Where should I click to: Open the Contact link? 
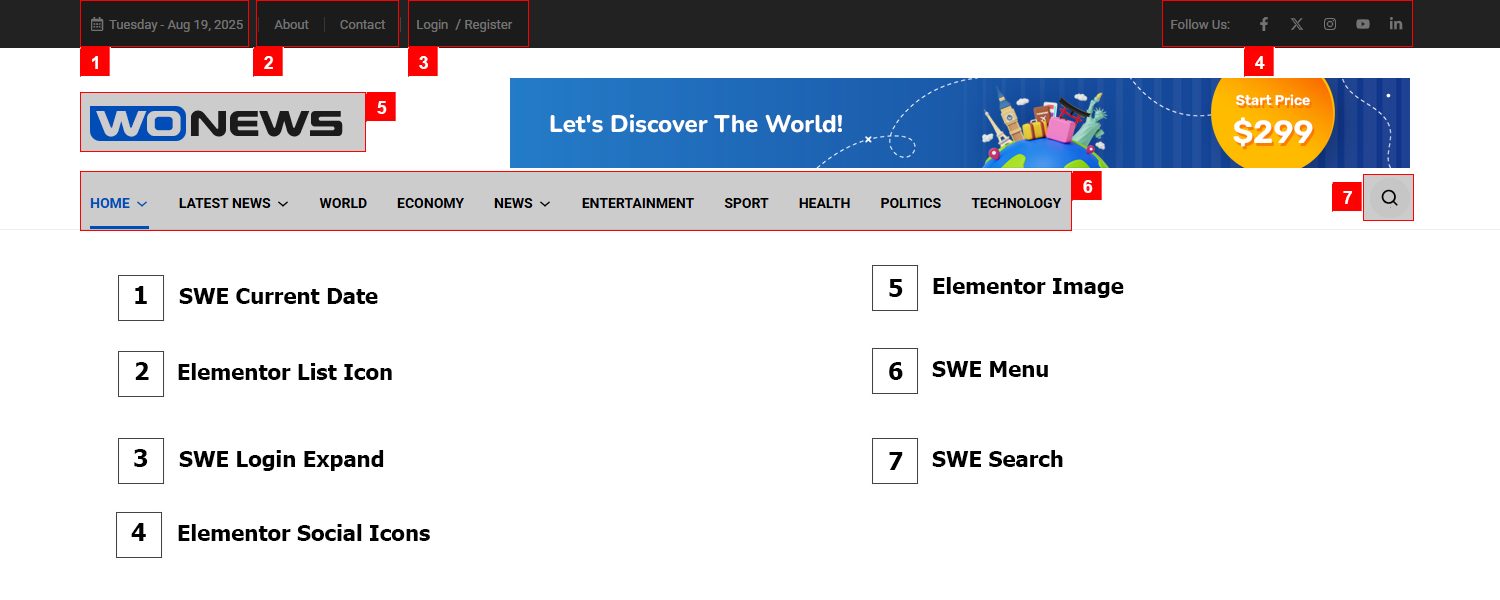coord(362,25)
